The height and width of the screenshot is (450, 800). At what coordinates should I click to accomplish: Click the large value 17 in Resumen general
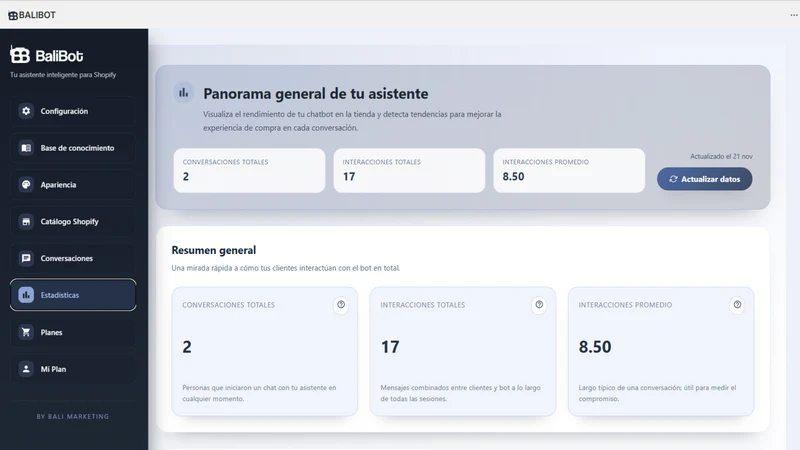(x=390, y=347)
